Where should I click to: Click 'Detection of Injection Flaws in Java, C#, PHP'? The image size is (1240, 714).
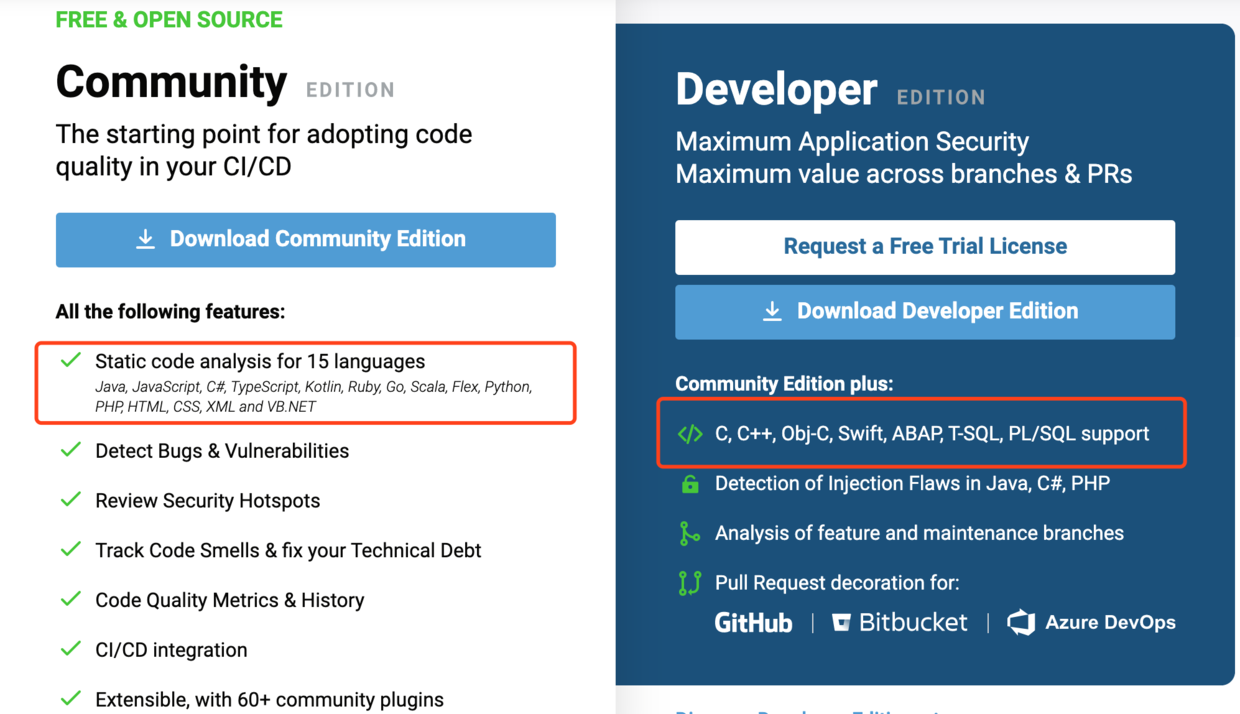point(913,484)
